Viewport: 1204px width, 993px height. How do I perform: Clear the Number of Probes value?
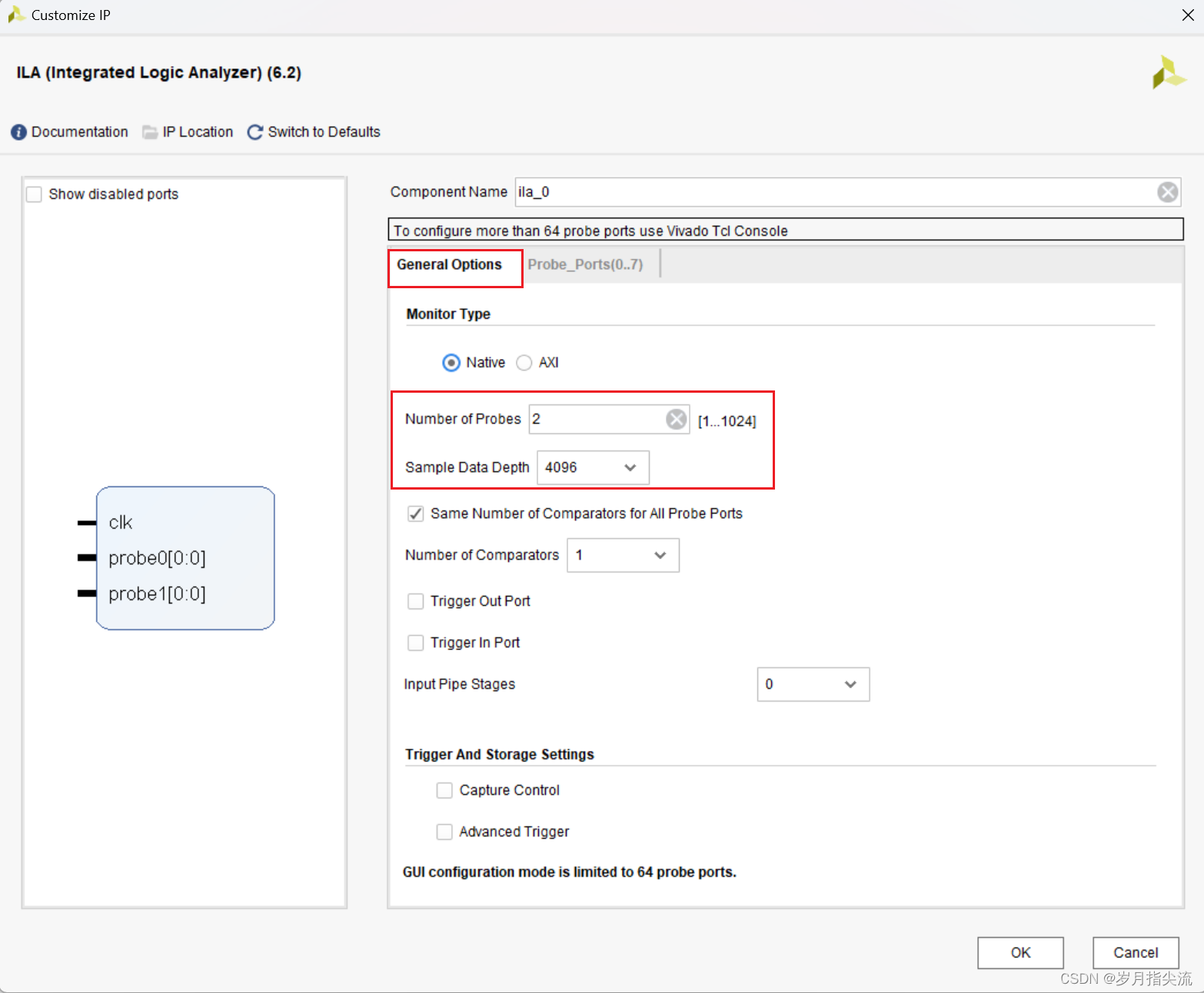pos(676,419)
